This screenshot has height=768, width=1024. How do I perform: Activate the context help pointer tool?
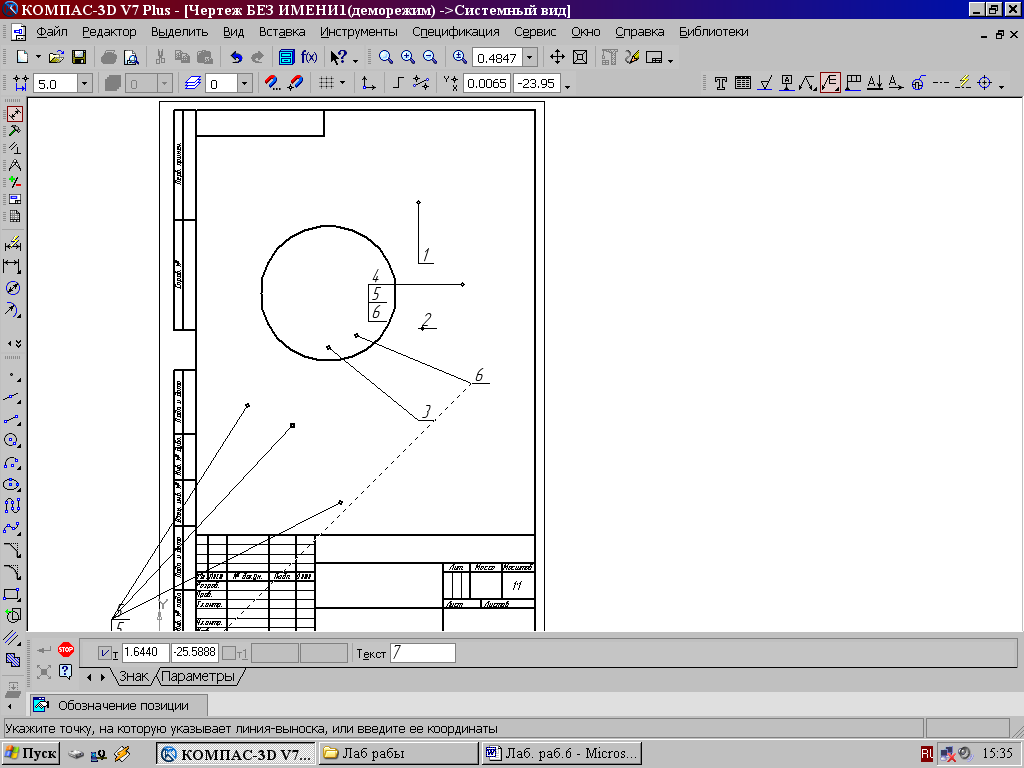tap(338, 57)
